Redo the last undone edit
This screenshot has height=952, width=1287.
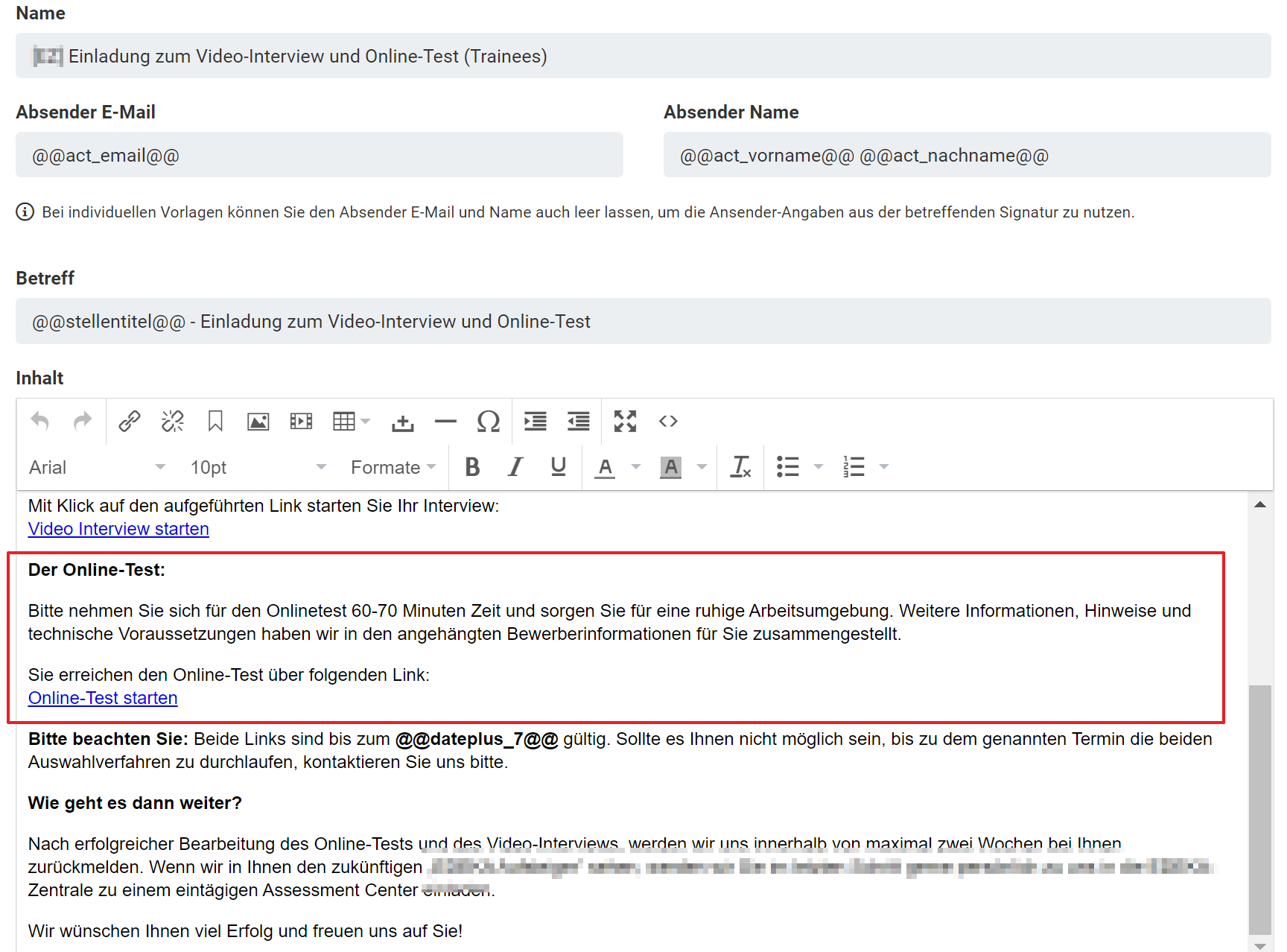pyautogui.click(x=83, y=422)
